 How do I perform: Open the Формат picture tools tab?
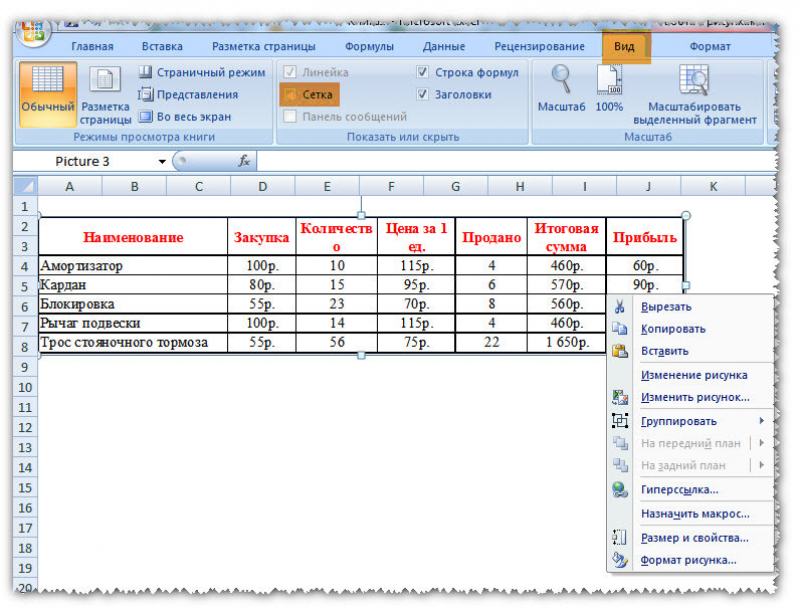pos(710,46)
